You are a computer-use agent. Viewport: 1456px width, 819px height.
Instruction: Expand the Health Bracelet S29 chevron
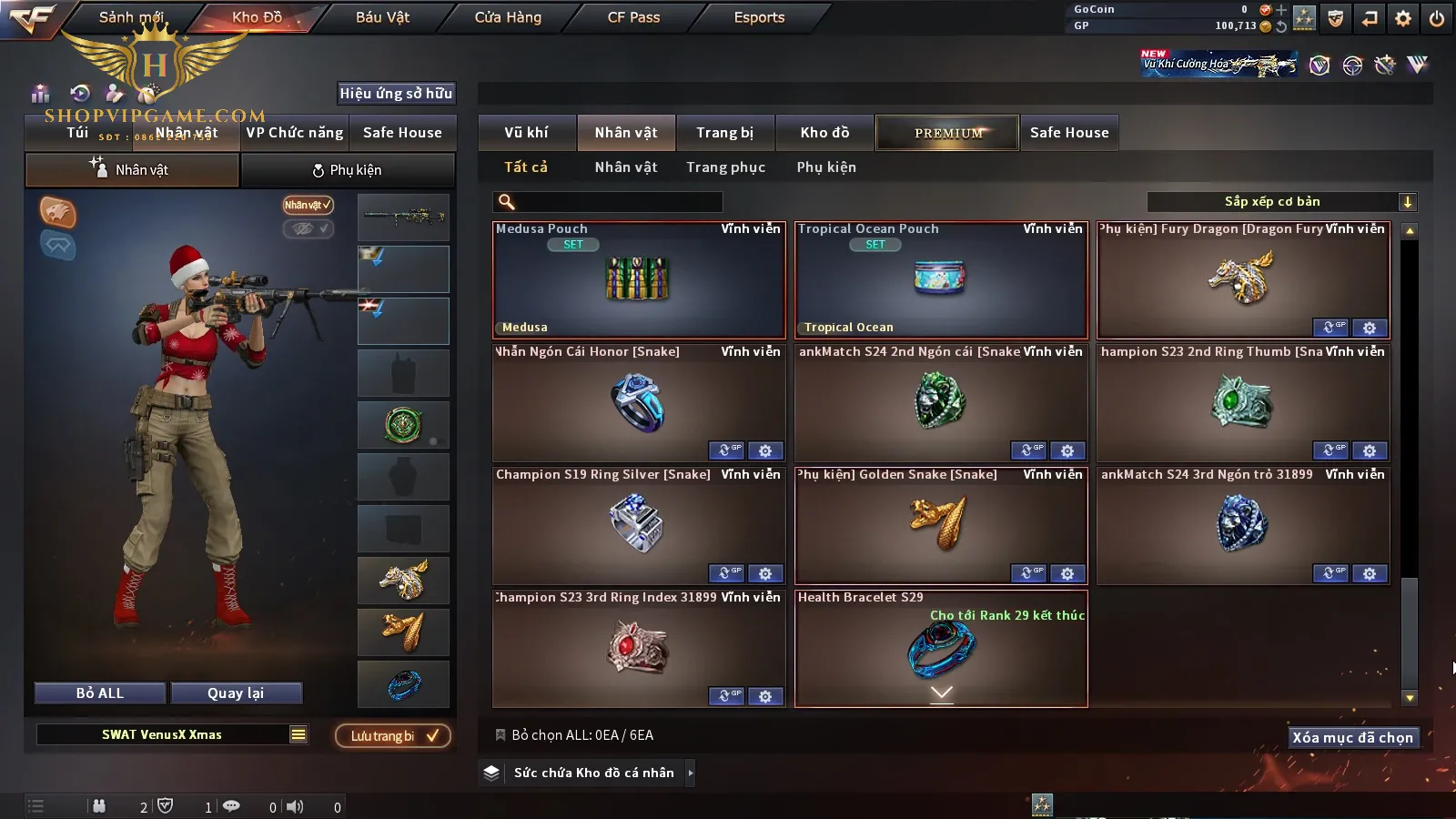[x=942, y=693]
